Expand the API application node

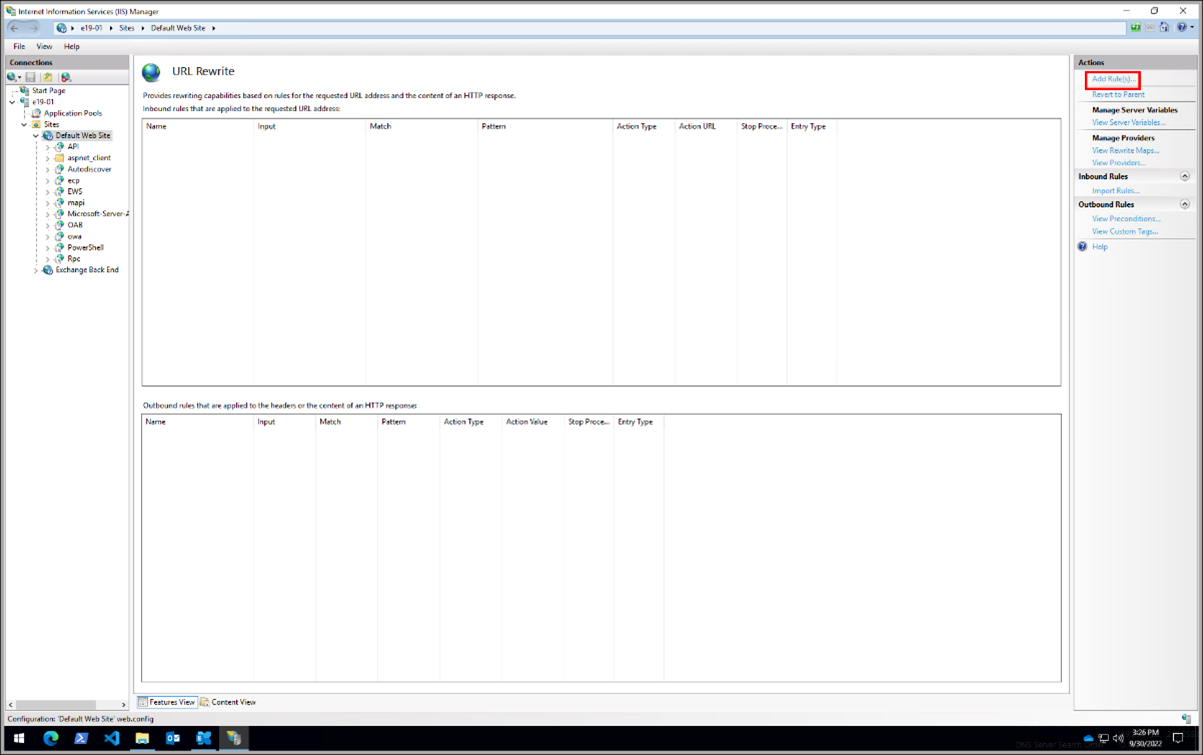click(x=47, y=147)
